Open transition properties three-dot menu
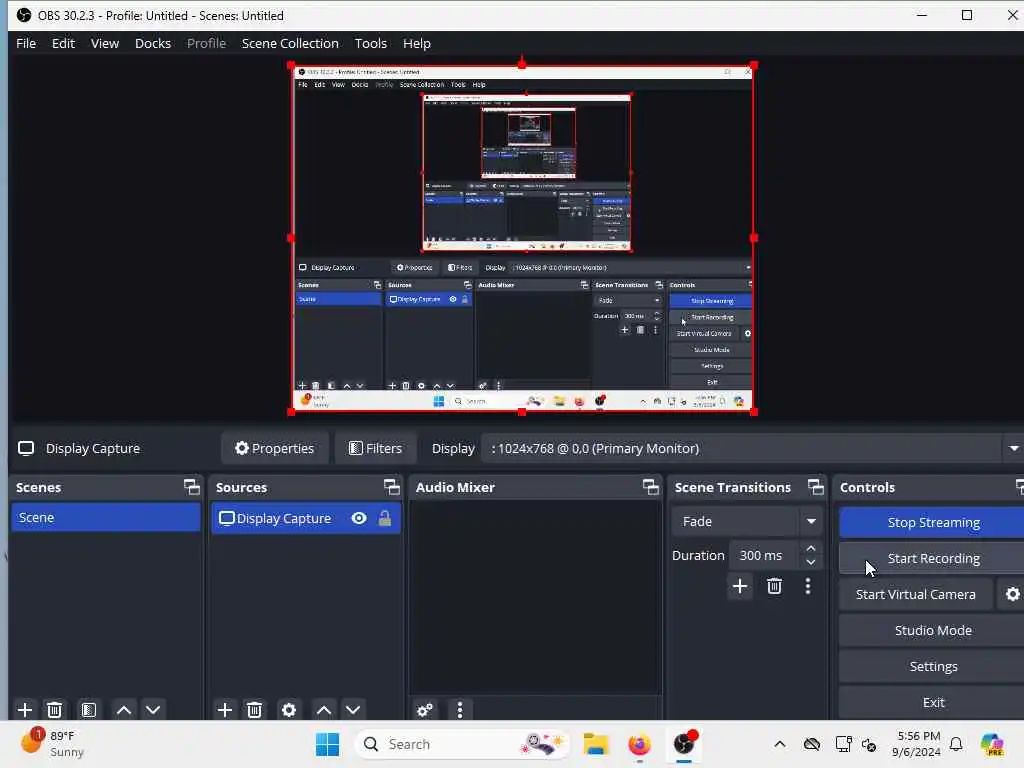1024x768 pixels. click(808, 586)
